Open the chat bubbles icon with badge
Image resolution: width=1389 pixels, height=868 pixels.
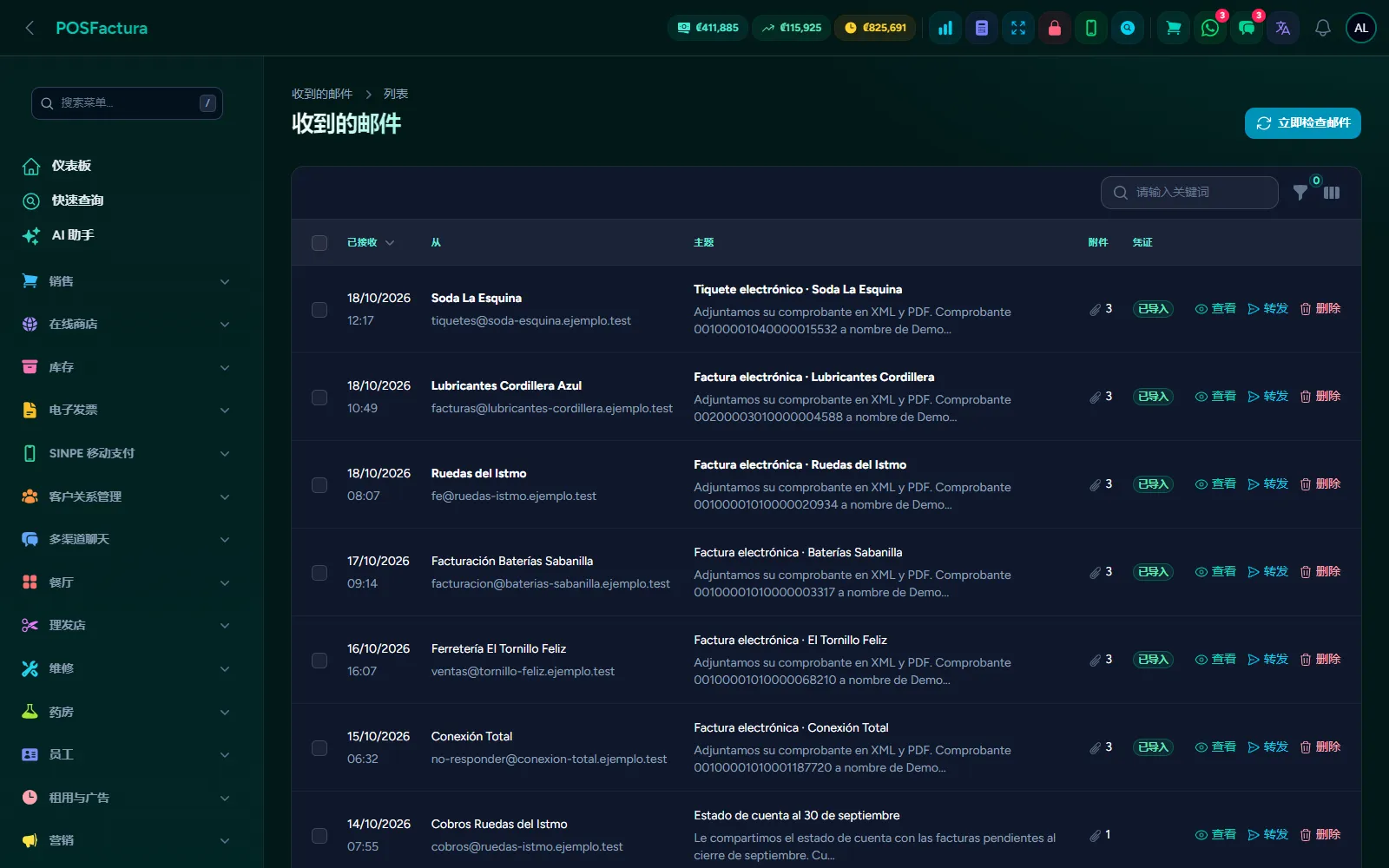tap(1247, 28)
